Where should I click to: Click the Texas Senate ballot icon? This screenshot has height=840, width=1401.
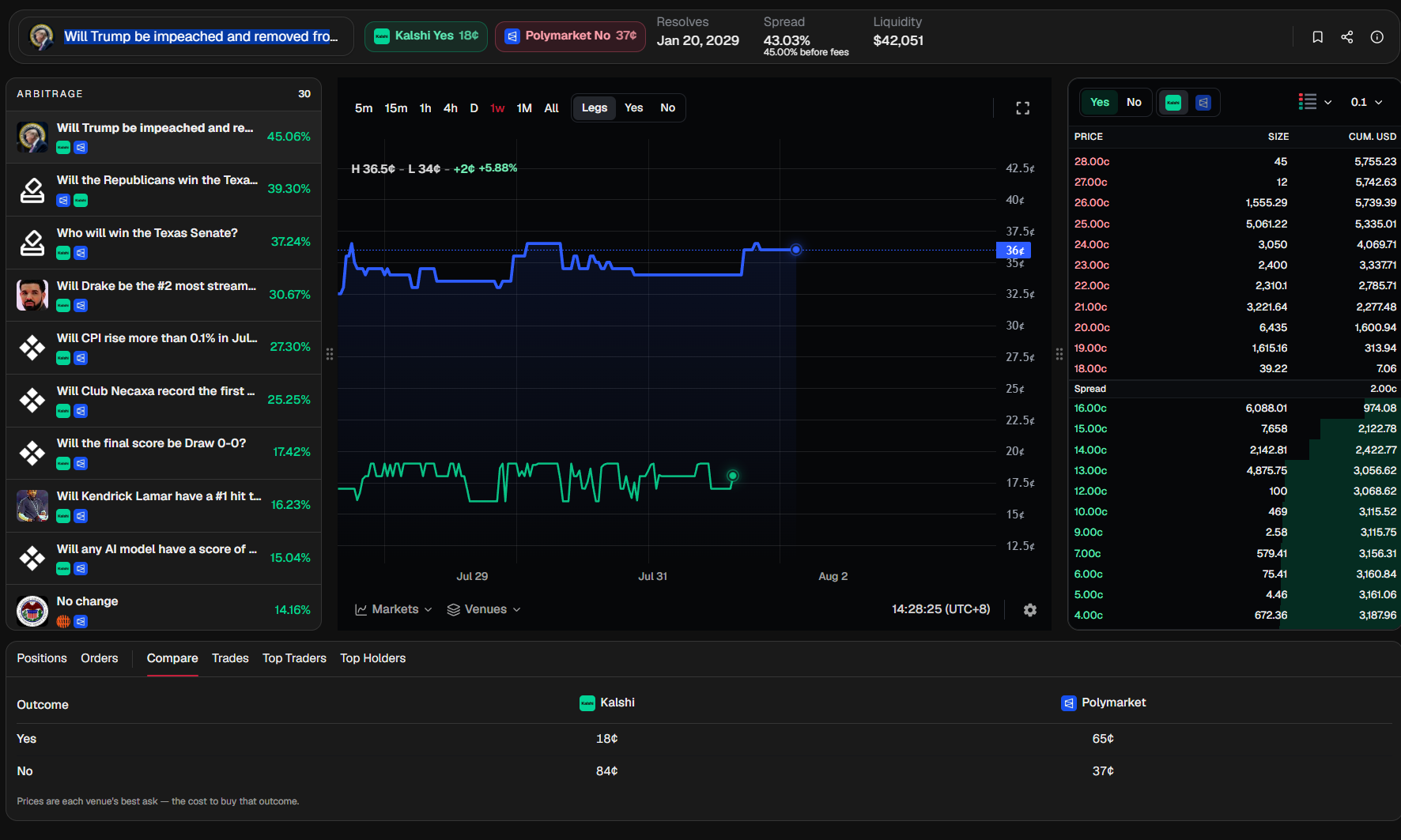coord(32,243)
